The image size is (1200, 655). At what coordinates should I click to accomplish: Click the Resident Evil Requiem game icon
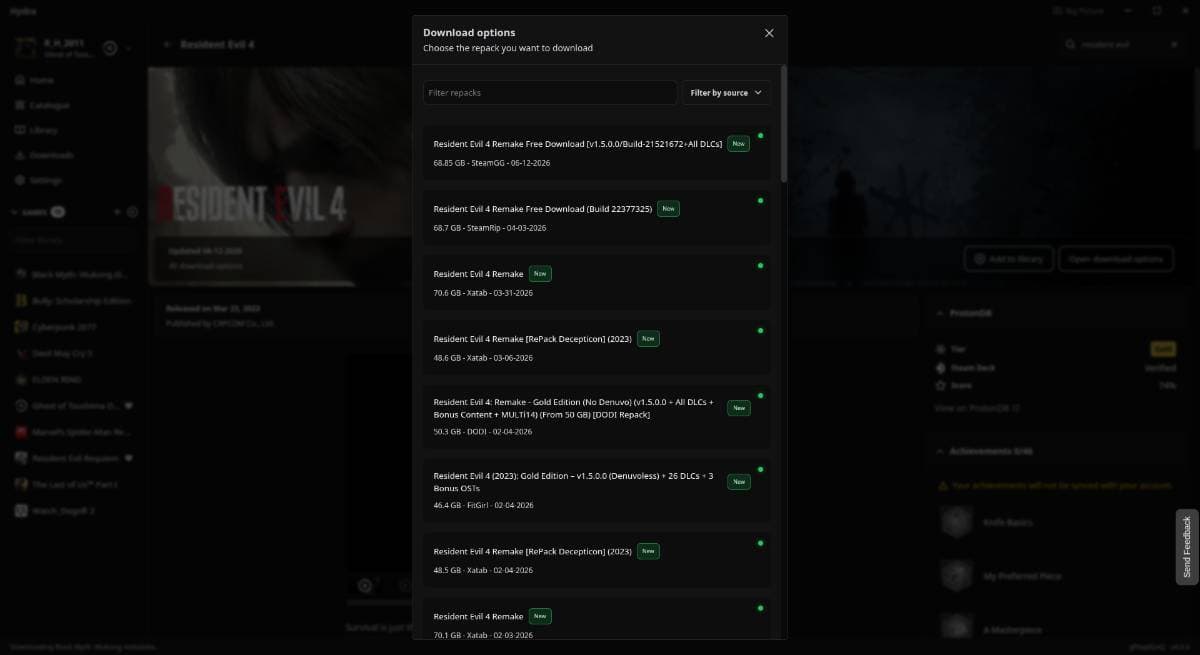tap(21, 458)
